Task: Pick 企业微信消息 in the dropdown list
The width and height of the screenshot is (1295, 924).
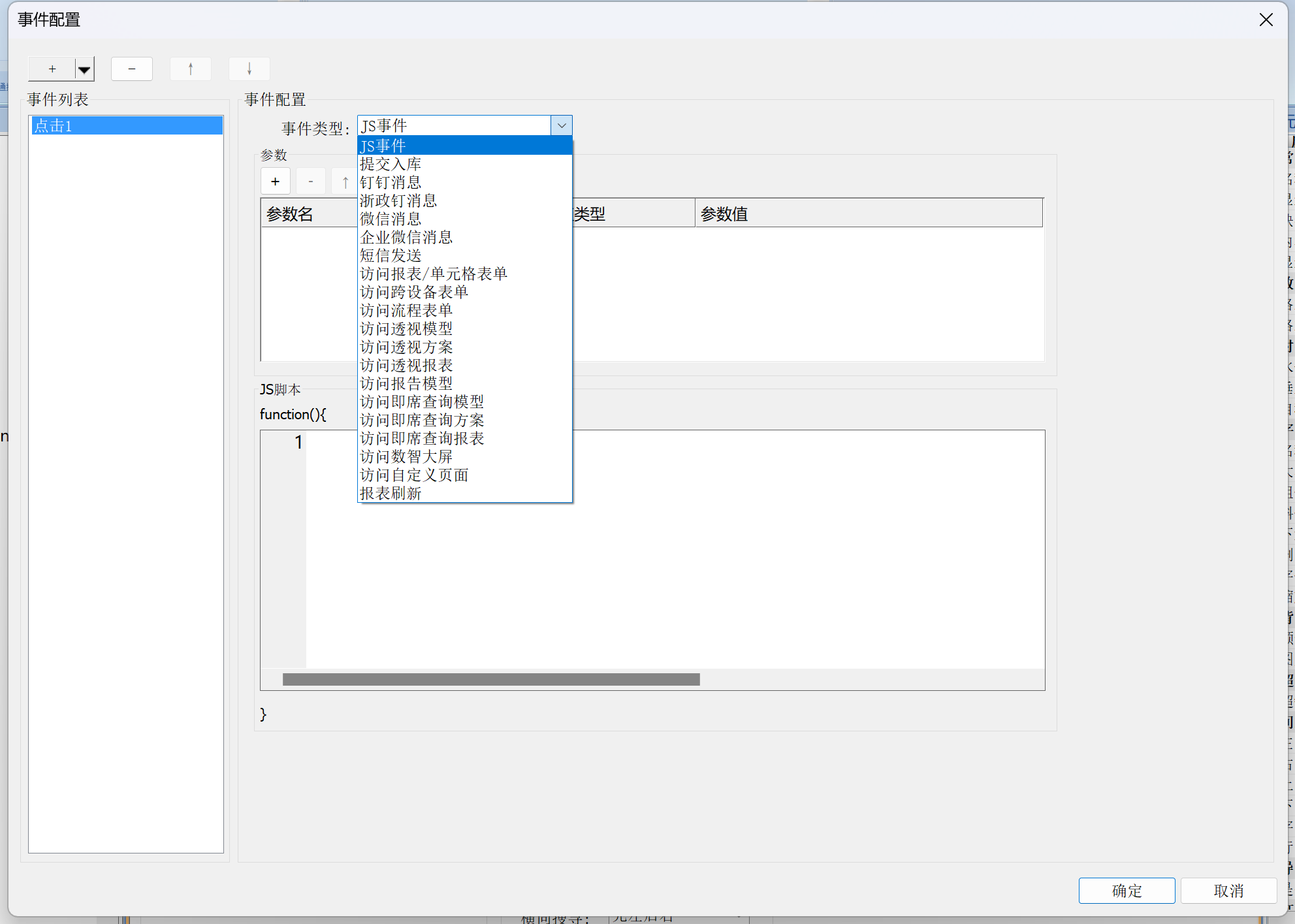Action: (x=406, y=237)
